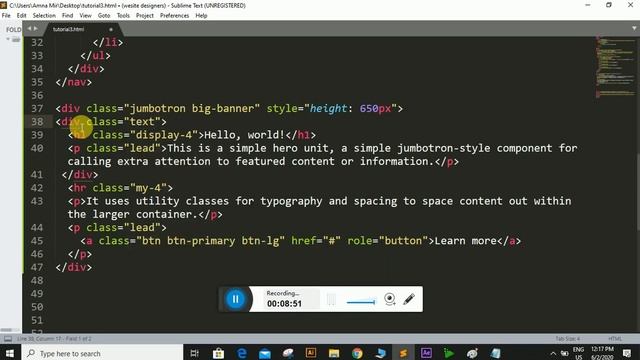This screenshot has width=640, height=360.
Task: Open the Find menu
Action: [67, 16]
